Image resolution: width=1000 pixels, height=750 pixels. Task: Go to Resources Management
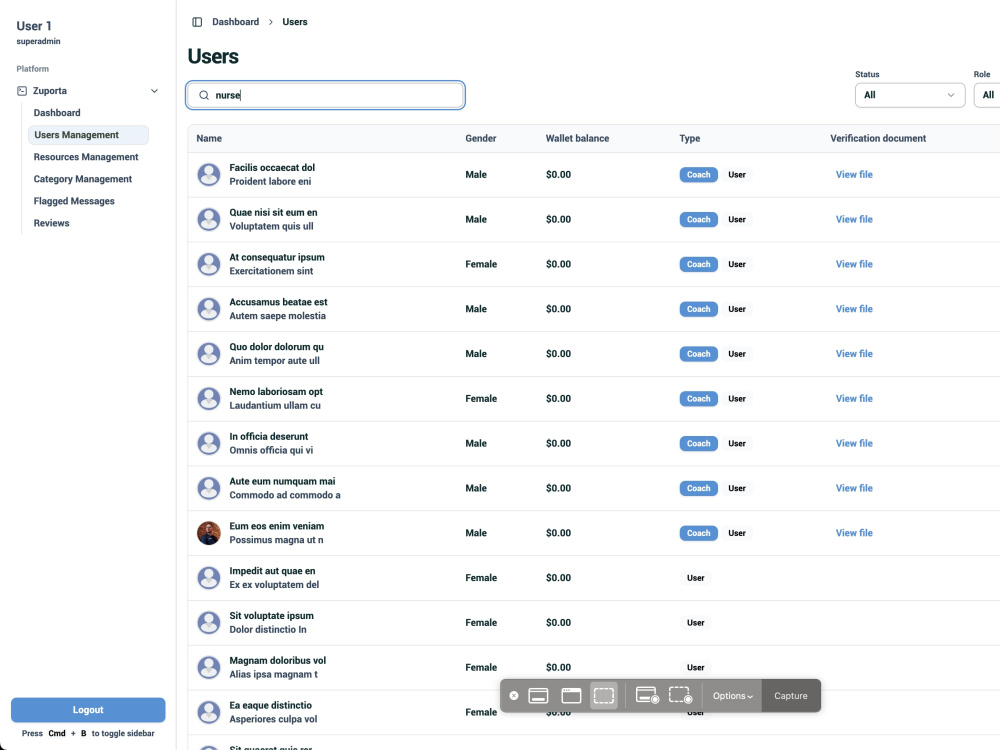[x=86, y=157]
